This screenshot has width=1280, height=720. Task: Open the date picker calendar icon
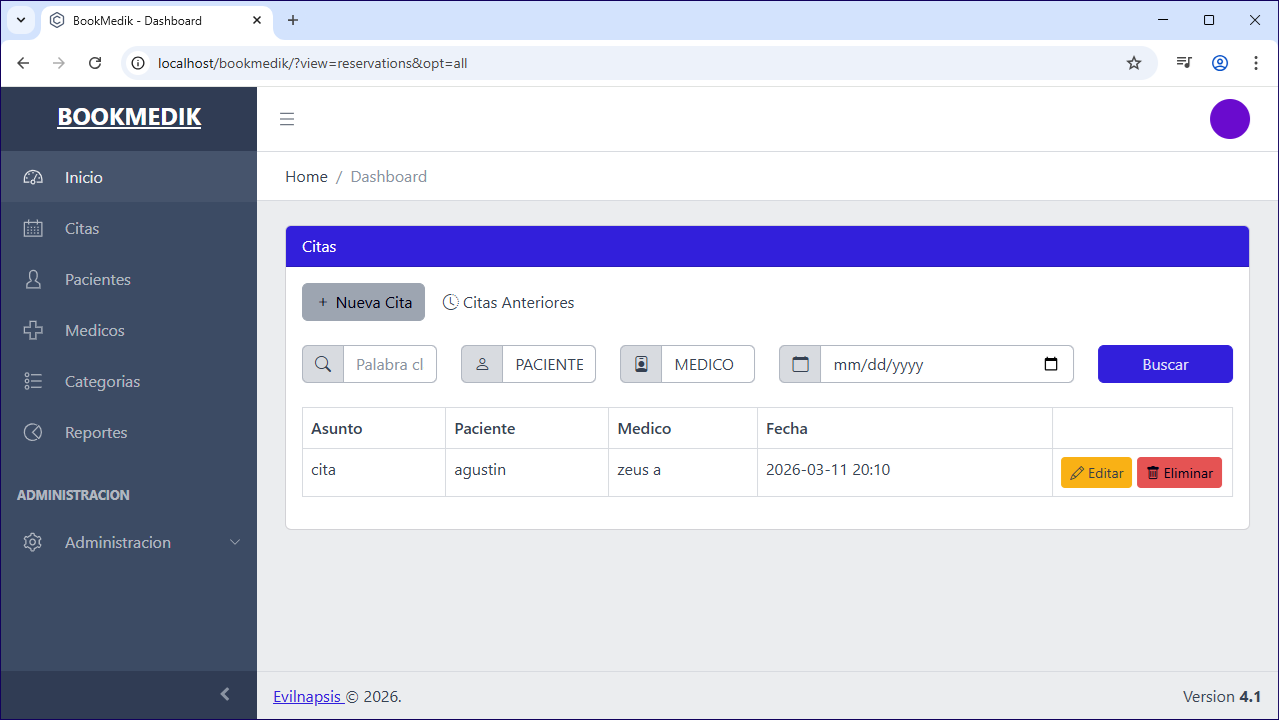coord(1050,364)
